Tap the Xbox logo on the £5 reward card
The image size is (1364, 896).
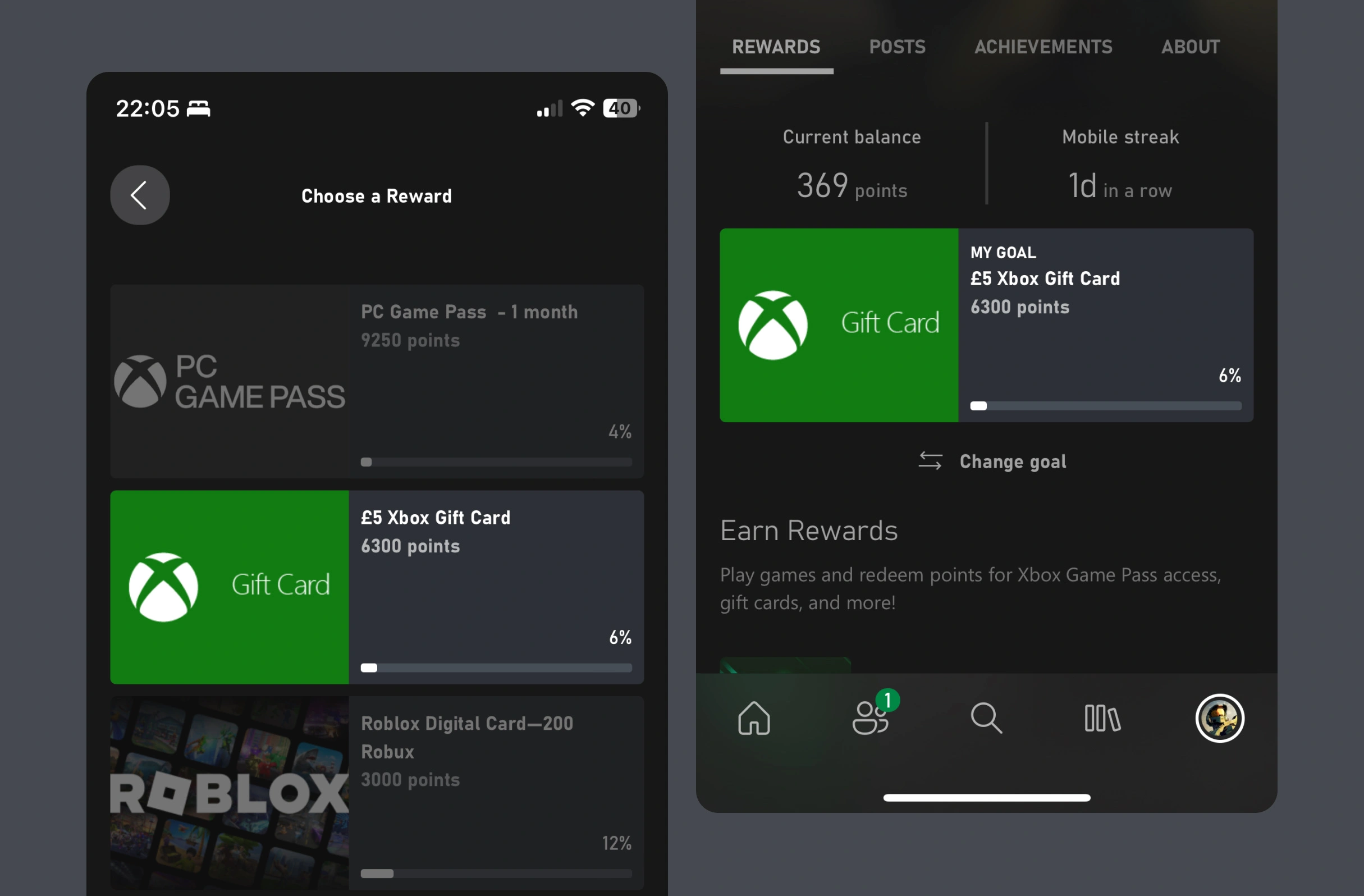163,587
